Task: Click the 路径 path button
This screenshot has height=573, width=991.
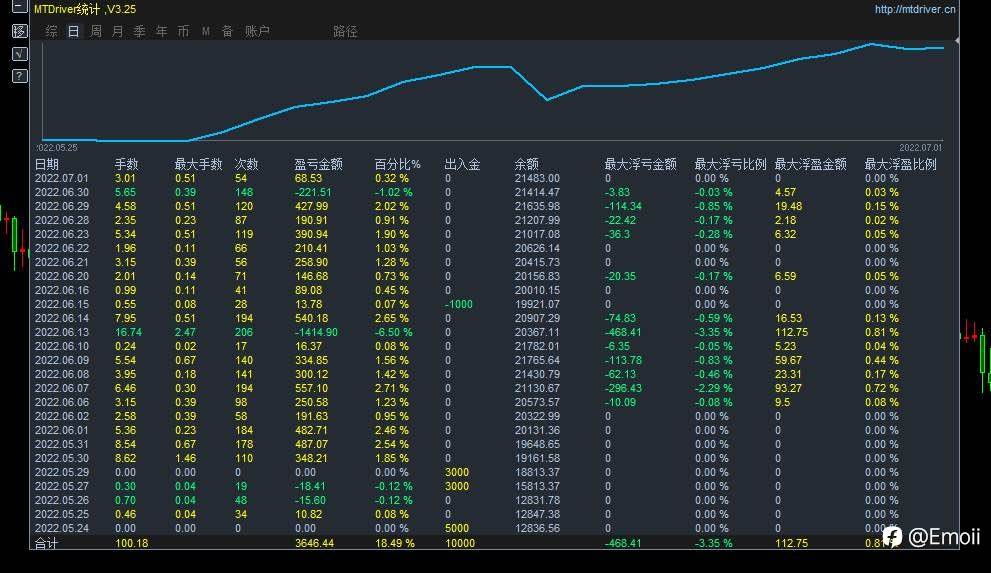Action: click(345, 31)
